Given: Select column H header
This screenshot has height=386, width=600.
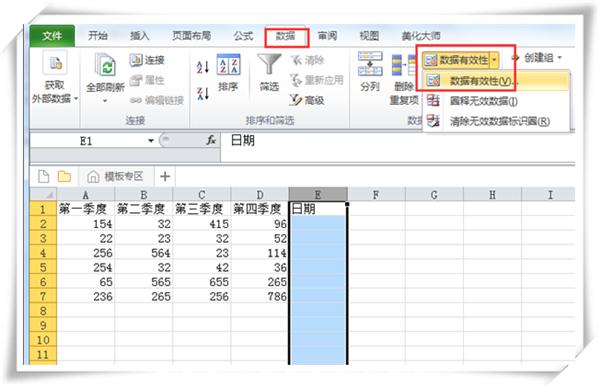Looking at the screenshot, I should click(492, 195).
